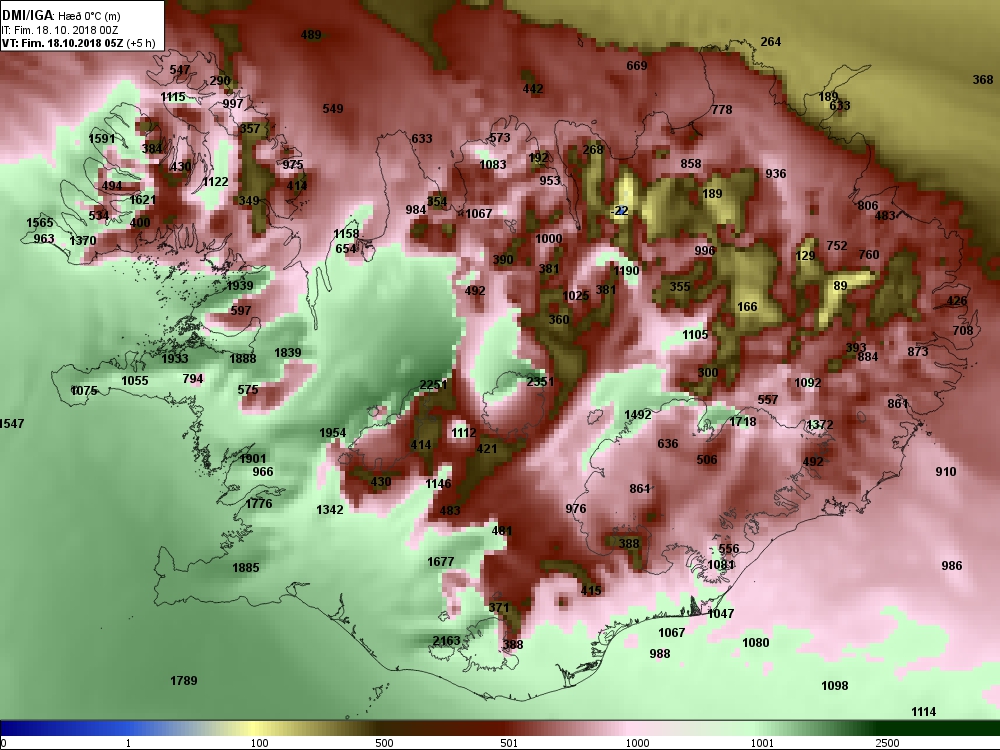Click the value 1591 in the Westfjords
The width and height of the screenshot is (1000, 750).
(x=102, y=138)
